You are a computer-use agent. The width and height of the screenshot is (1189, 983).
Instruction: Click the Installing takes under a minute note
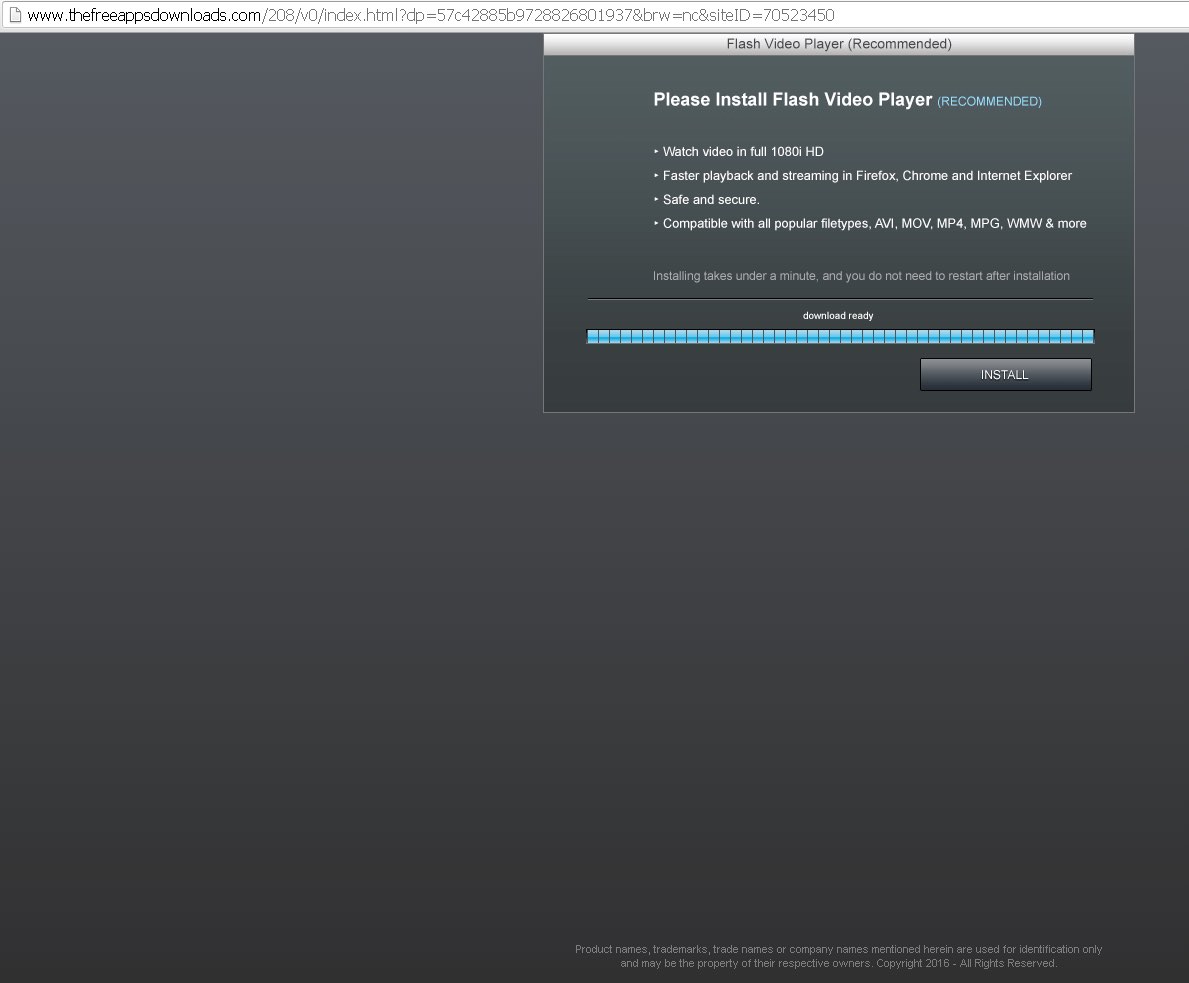click(861, 276)
